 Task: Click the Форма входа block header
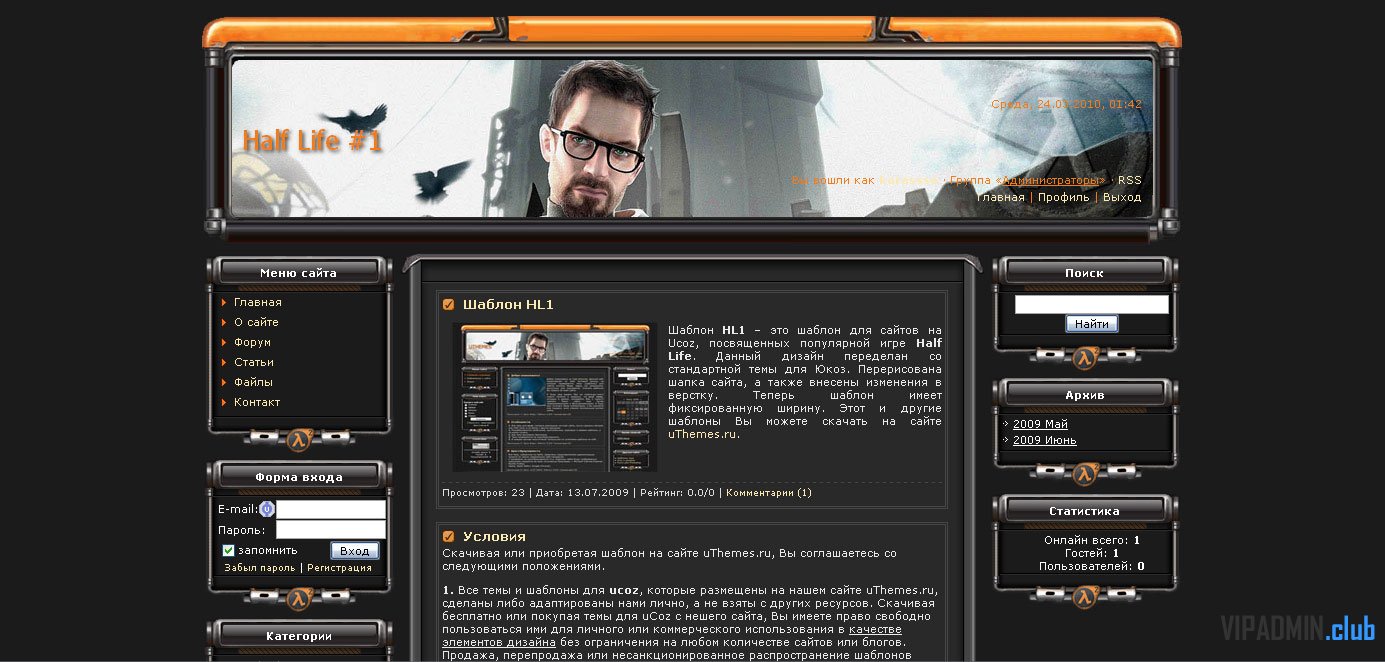(x=298, y=477)
